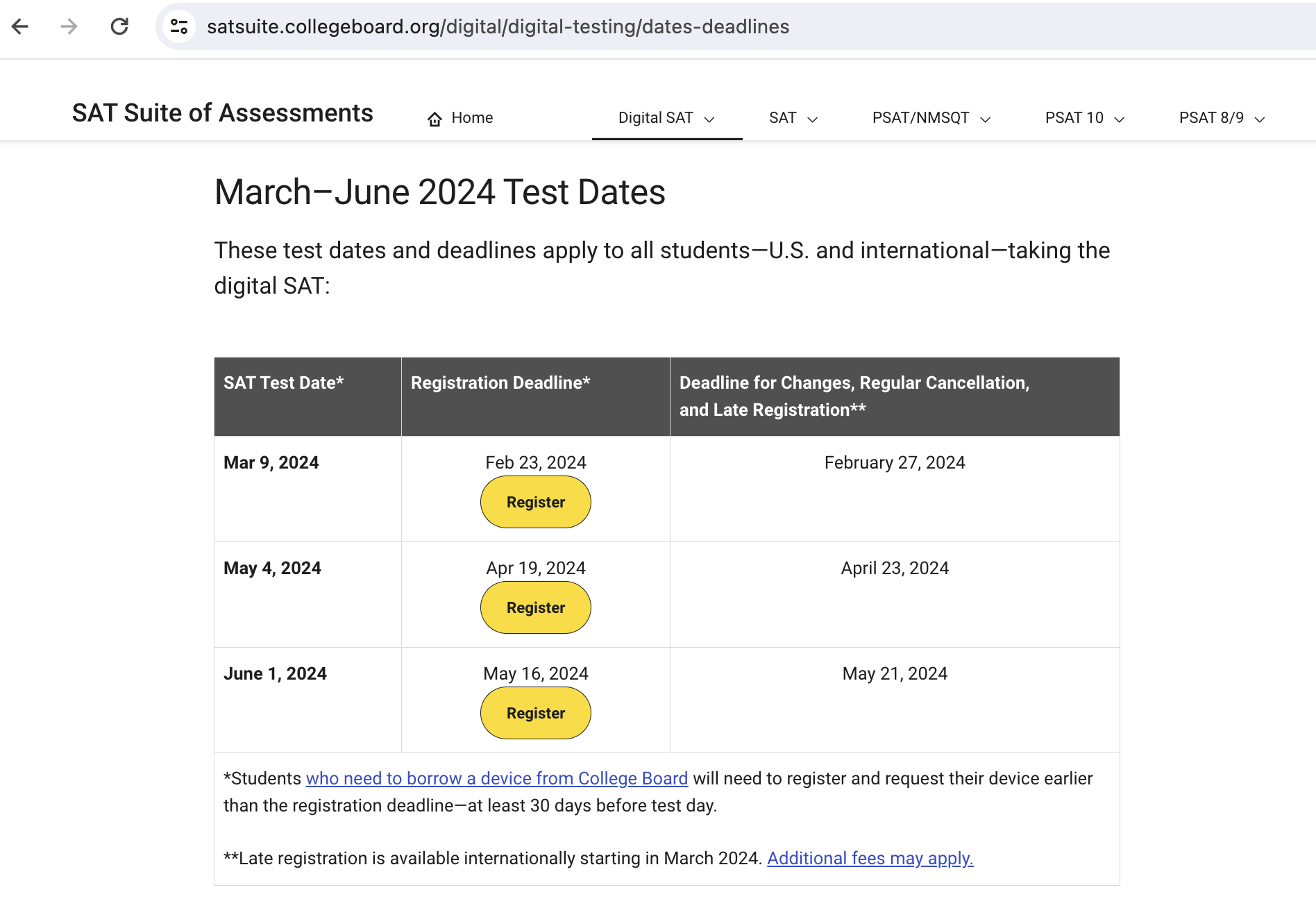The image size is (1316, 908).
Task: Register for the May 4, 2024 test
Action: coord(536,607)
